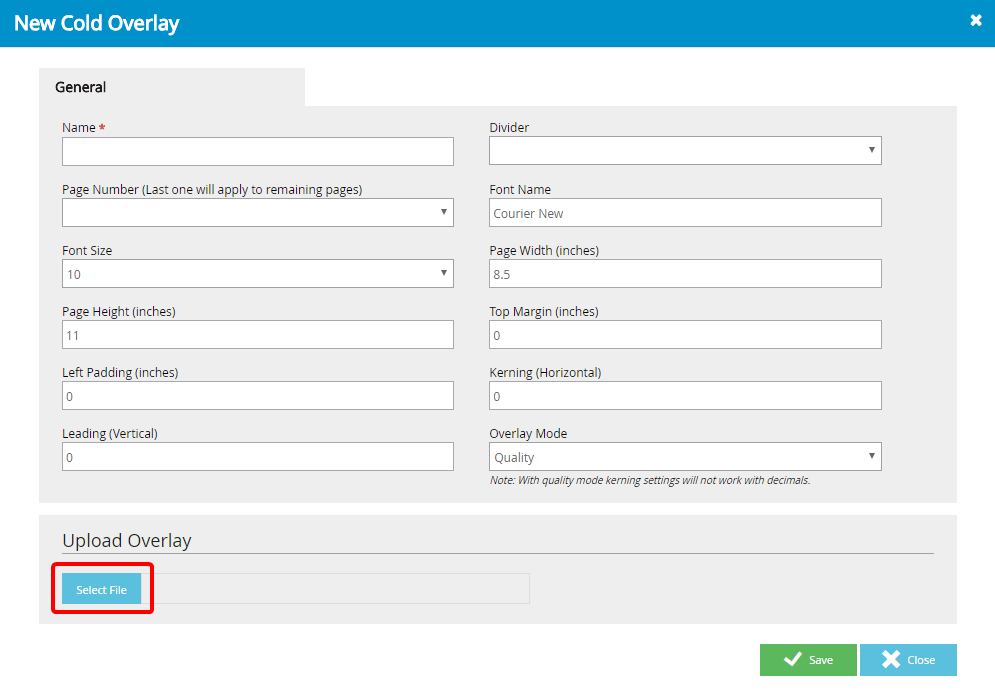This screenshot has width=995, height=696.
Task: Select the Page Height input field
Action: [x=257, y=335]
